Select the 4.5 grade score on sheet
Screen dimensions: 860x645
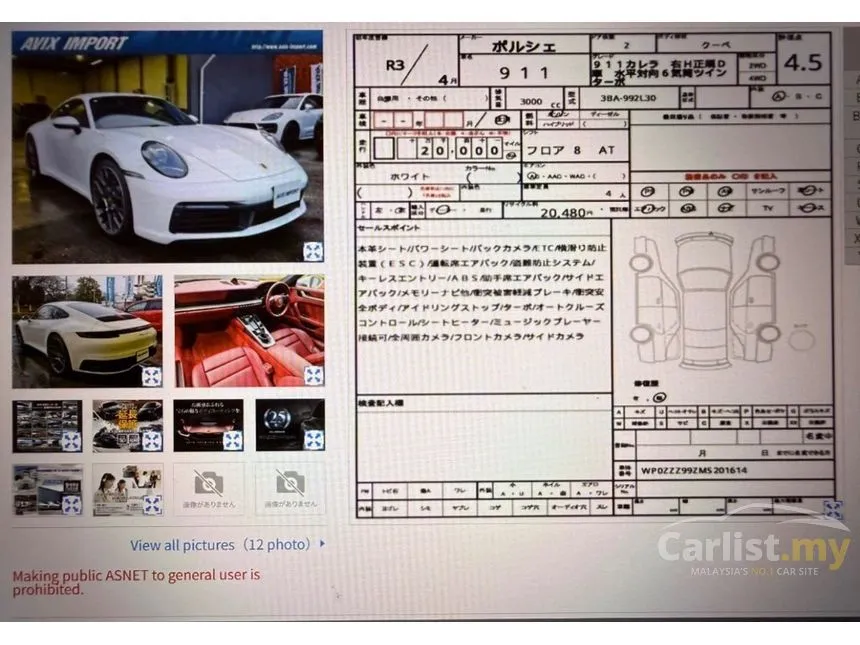[x=803, y=64]
